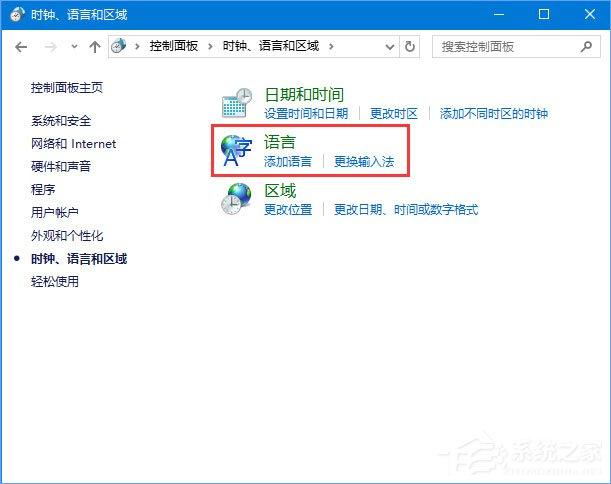This screenshot has width=611, height=484.
Task: Open 语言 heading
Action: (x=280, y=142)
